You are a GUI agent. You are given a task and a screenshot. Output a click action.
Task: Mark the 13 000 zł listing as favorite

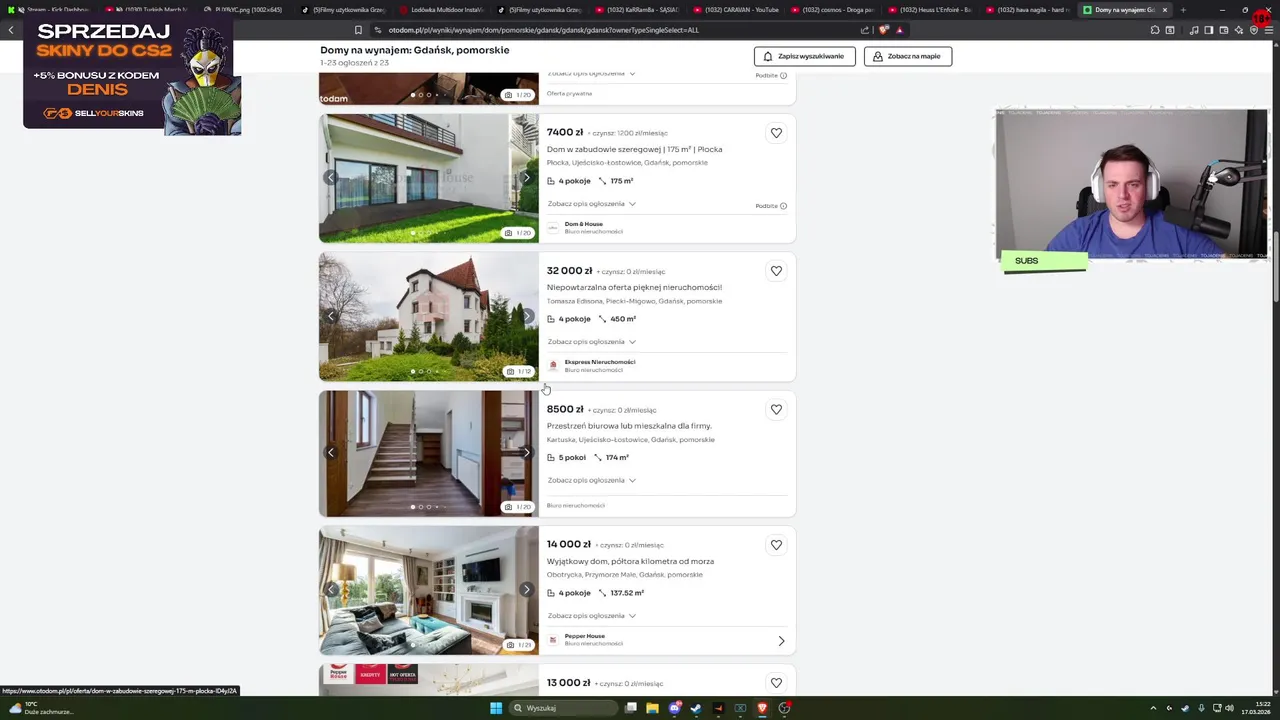[x=776, y=683]
